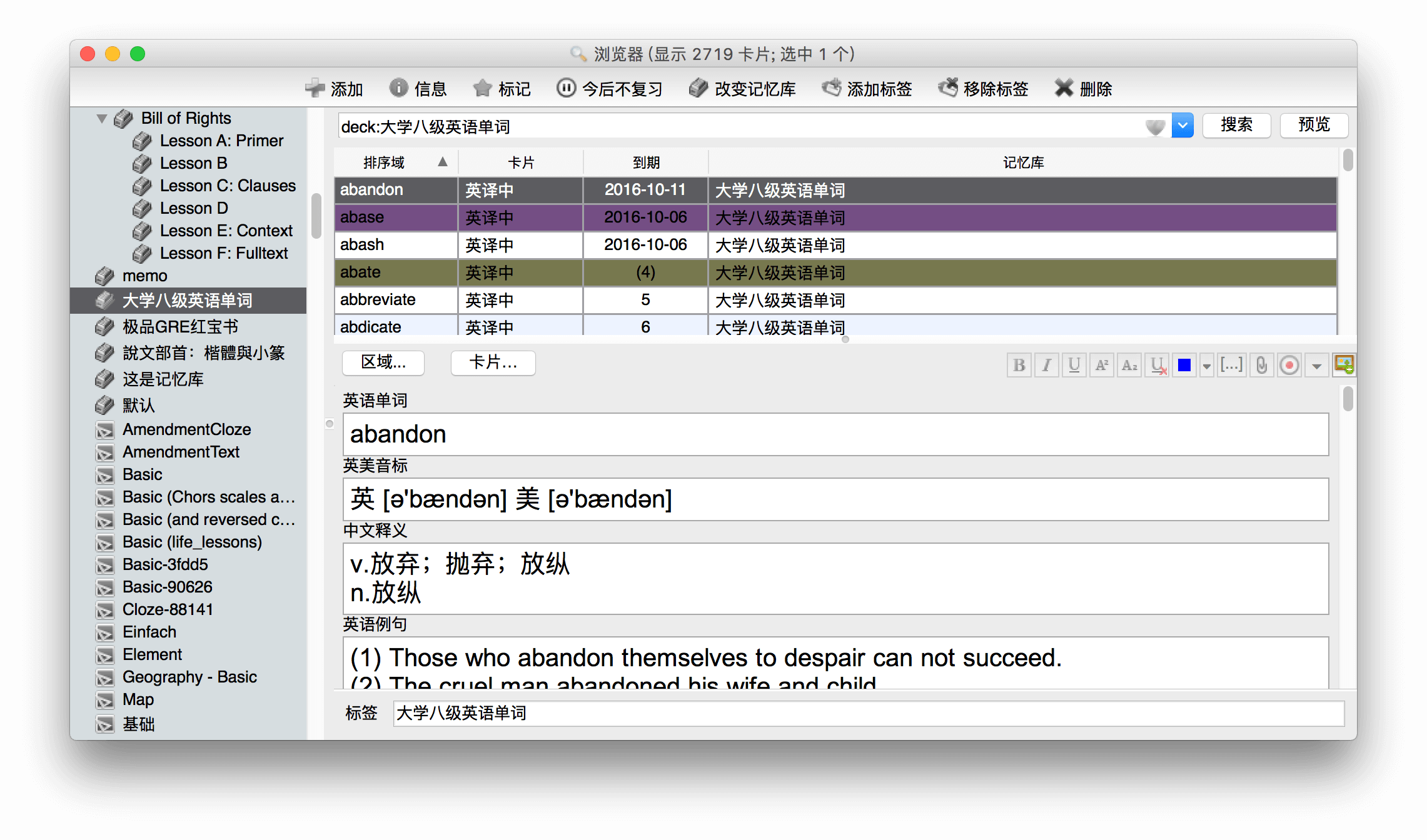
Task: Click the 删除 delete button
Action: click(x=1083, y=89)
